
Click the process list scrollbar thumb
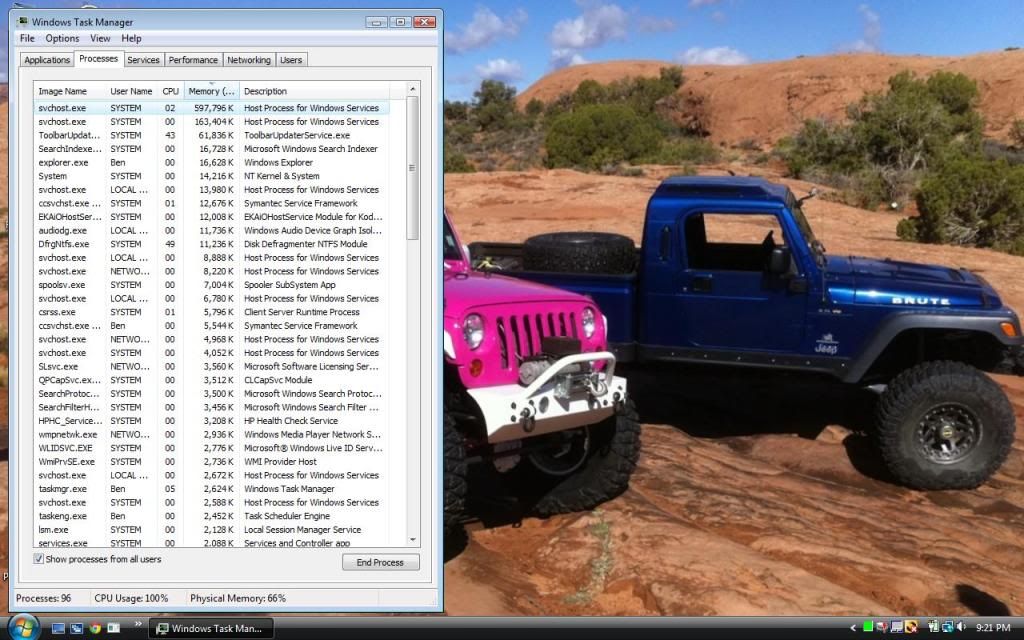[412, 168]
